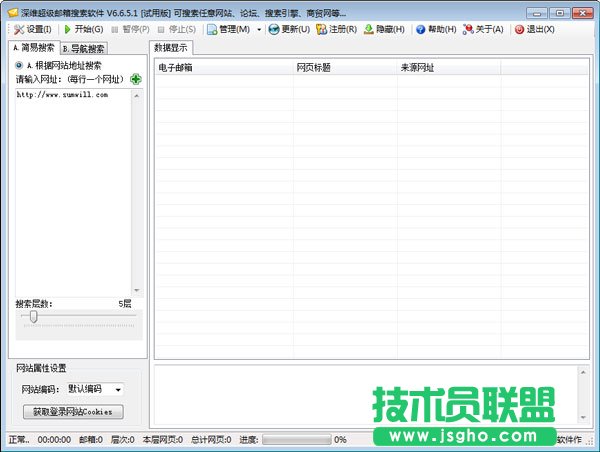
Task: Click 隐藏(H) to hide the window
Action: (384, 29)
